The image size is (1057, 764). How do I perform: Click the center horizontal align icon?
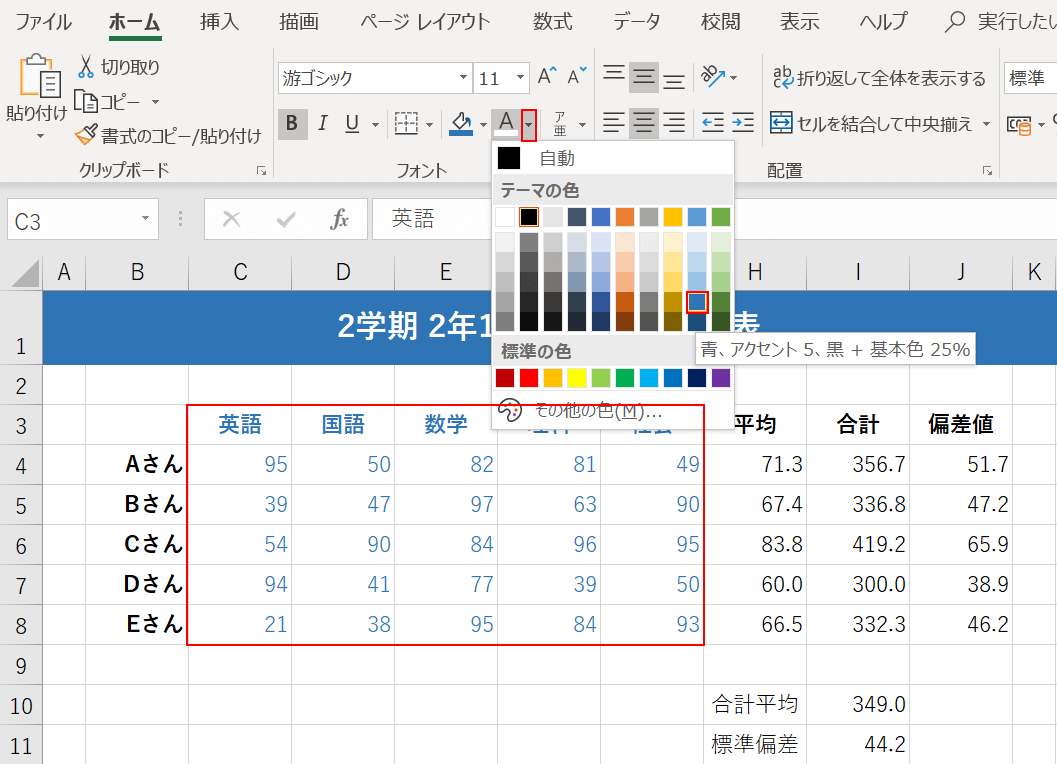[x=644, y=123]
